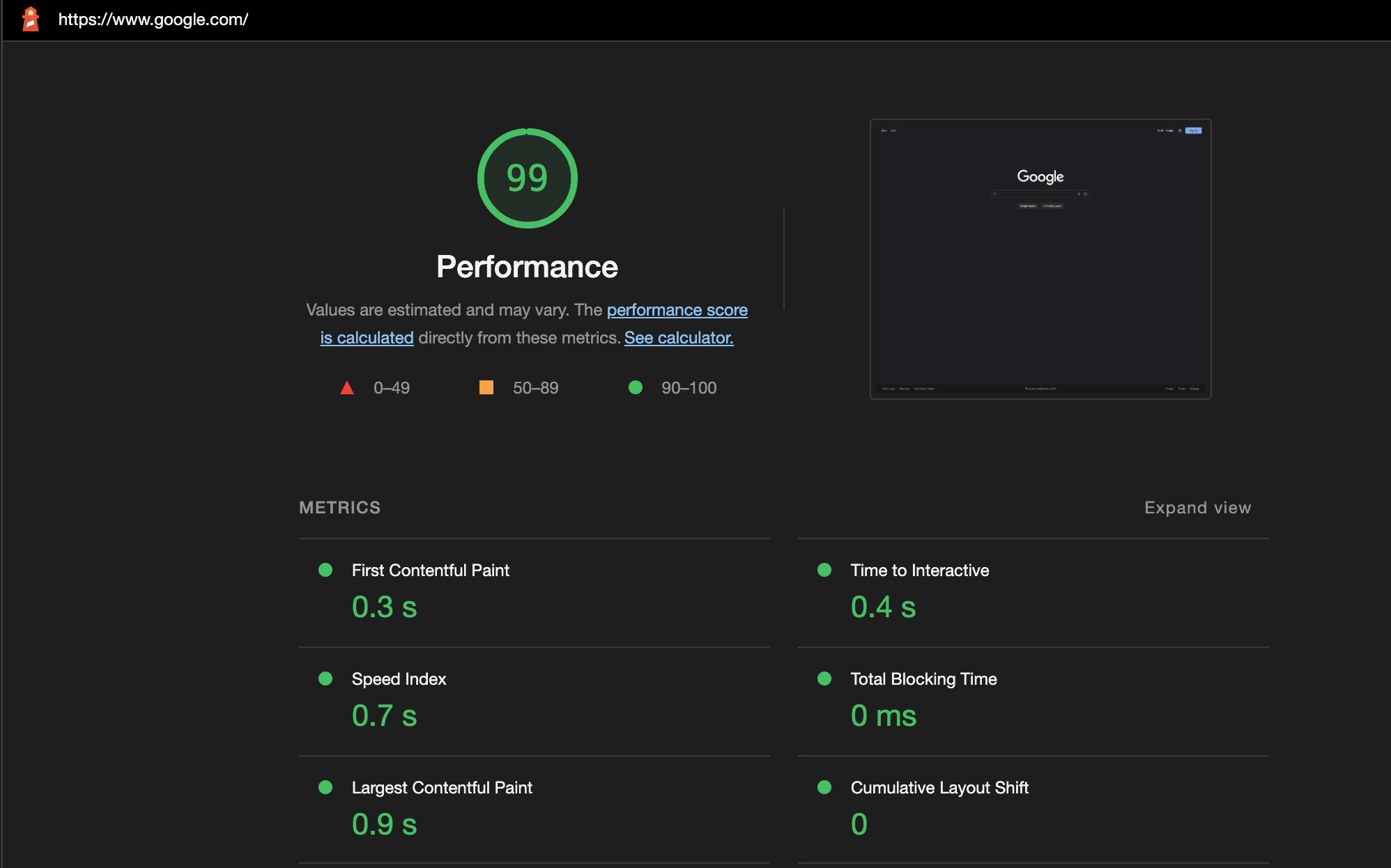Click the METRICS section heading

[340, 508]
